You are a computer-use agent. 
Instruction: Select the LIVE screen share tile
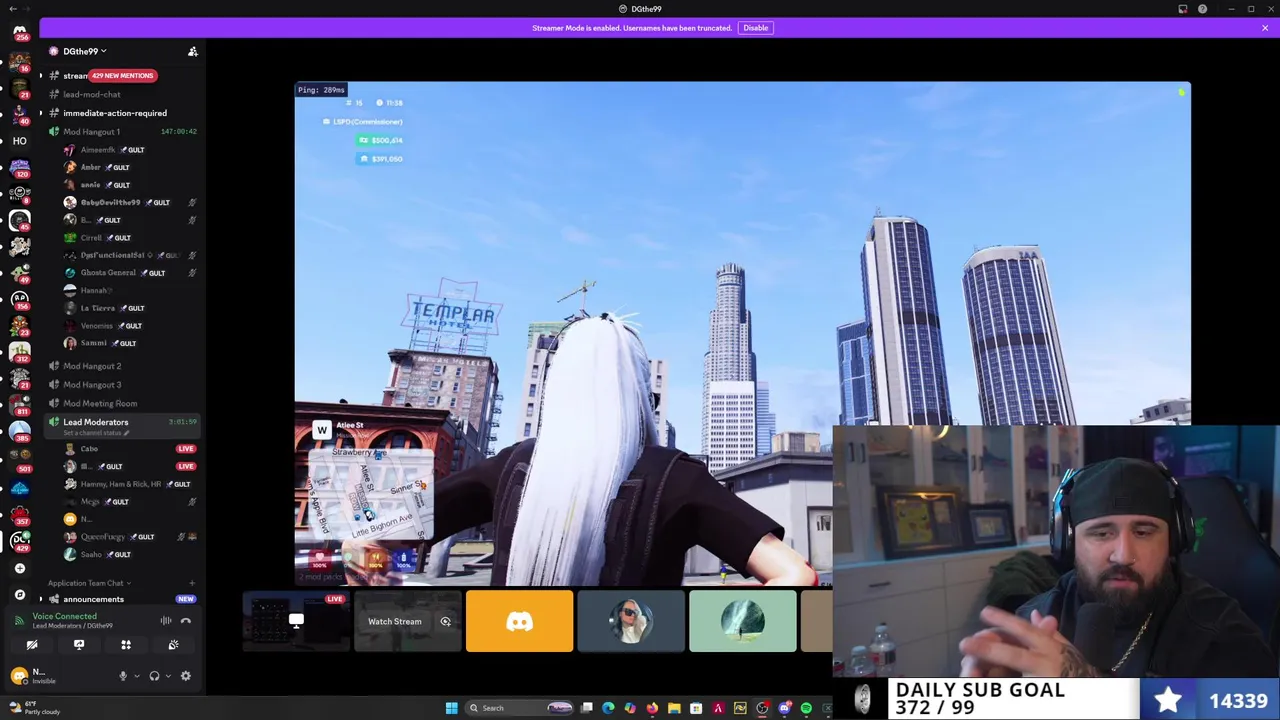(x=296, y=622)
